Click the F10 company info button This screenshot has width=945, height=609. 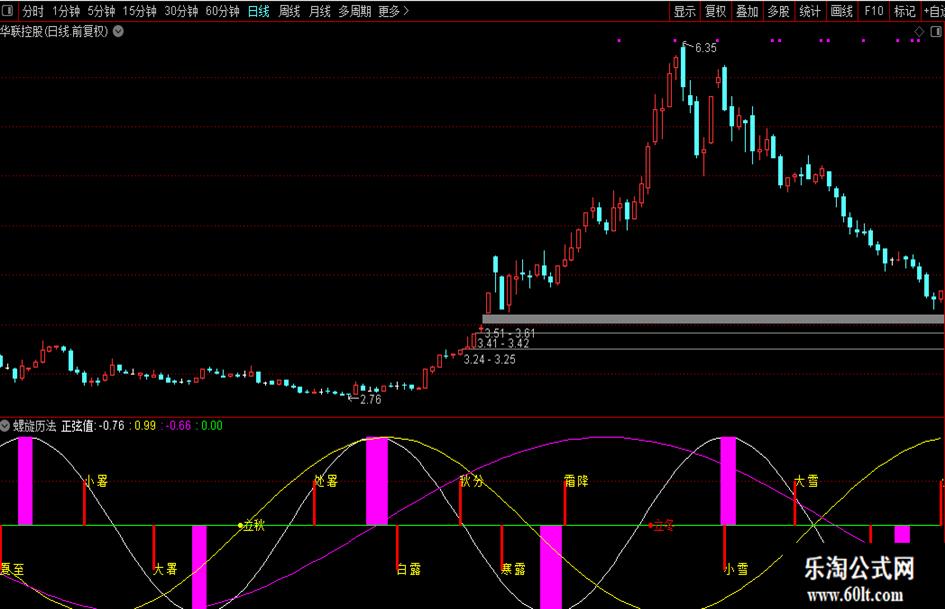[x=873, y=11]
